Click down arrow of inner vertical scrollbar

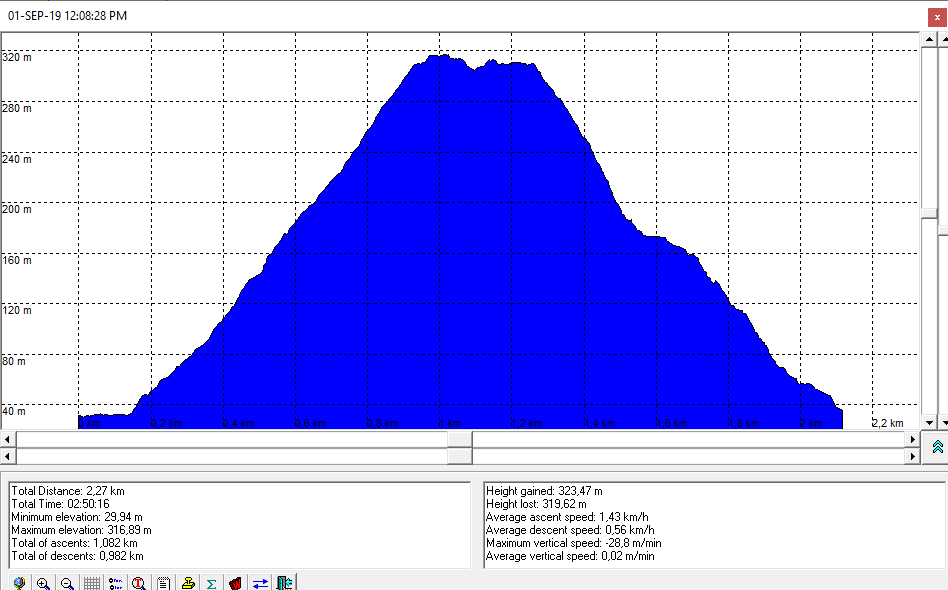(x=929, y=422)
